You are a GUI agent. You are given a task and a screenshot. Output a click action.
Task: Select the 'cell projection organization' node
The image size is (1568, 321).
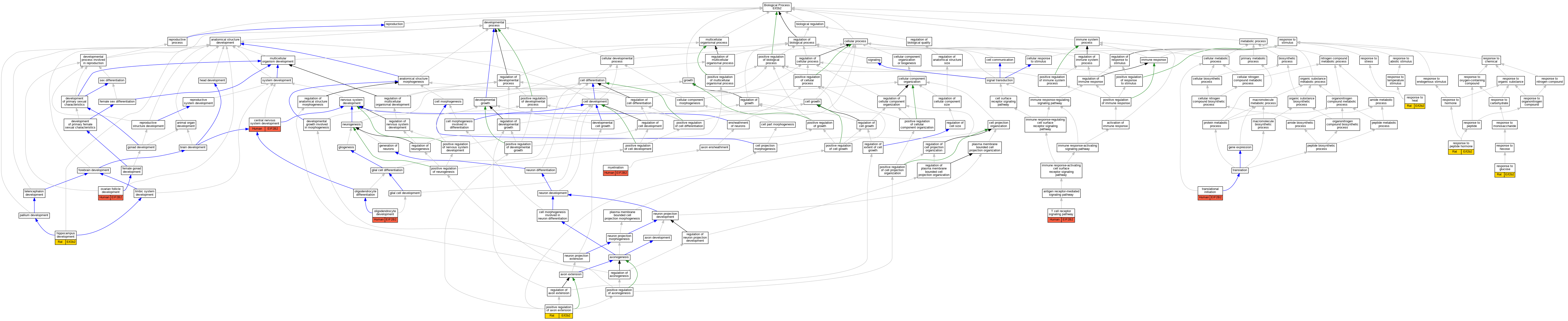click(998, 125)
